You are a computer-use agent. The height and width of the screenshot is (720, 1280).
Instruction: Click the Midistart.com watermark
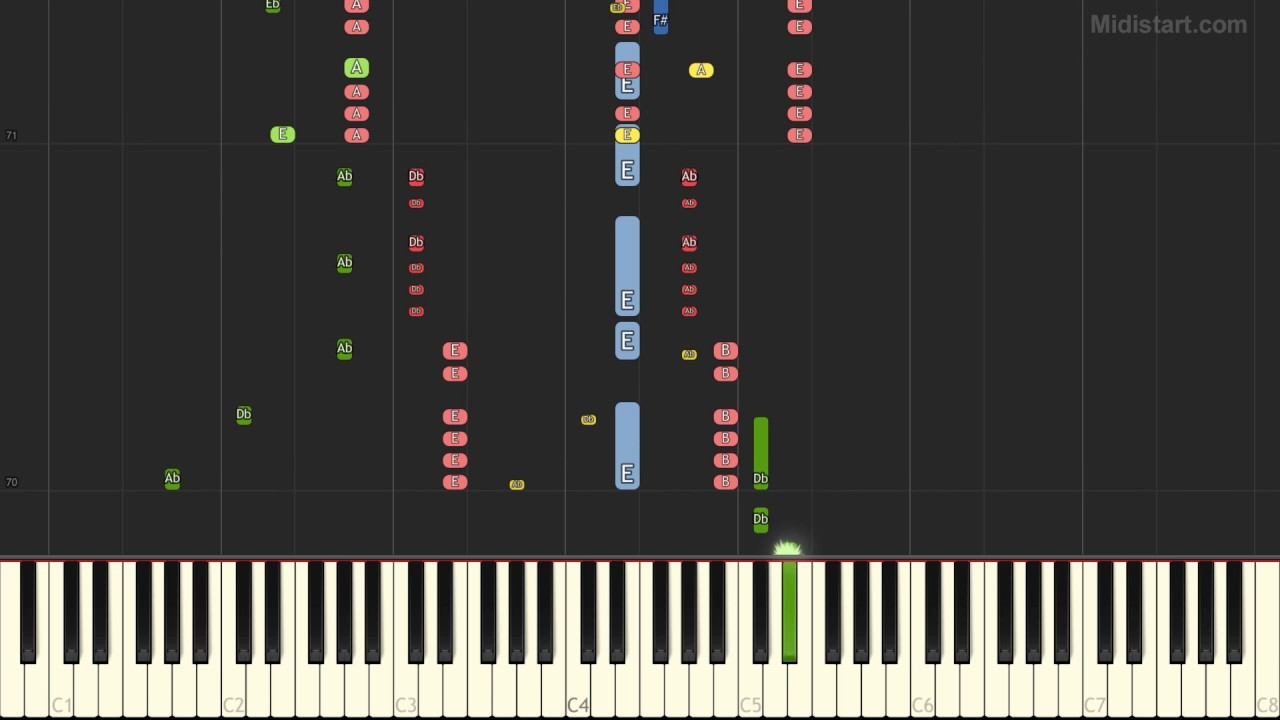pos(1168,25)
